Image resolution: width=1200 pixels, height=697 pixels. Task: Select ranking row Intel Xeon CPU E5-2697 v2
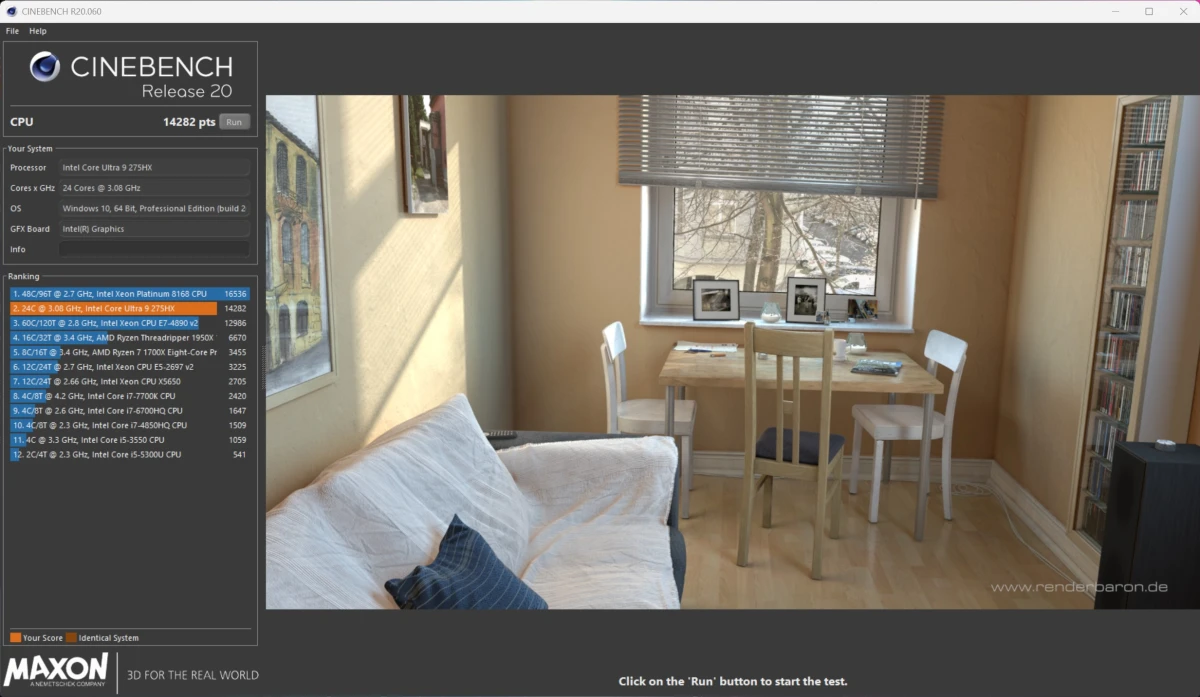click(130, 367)
